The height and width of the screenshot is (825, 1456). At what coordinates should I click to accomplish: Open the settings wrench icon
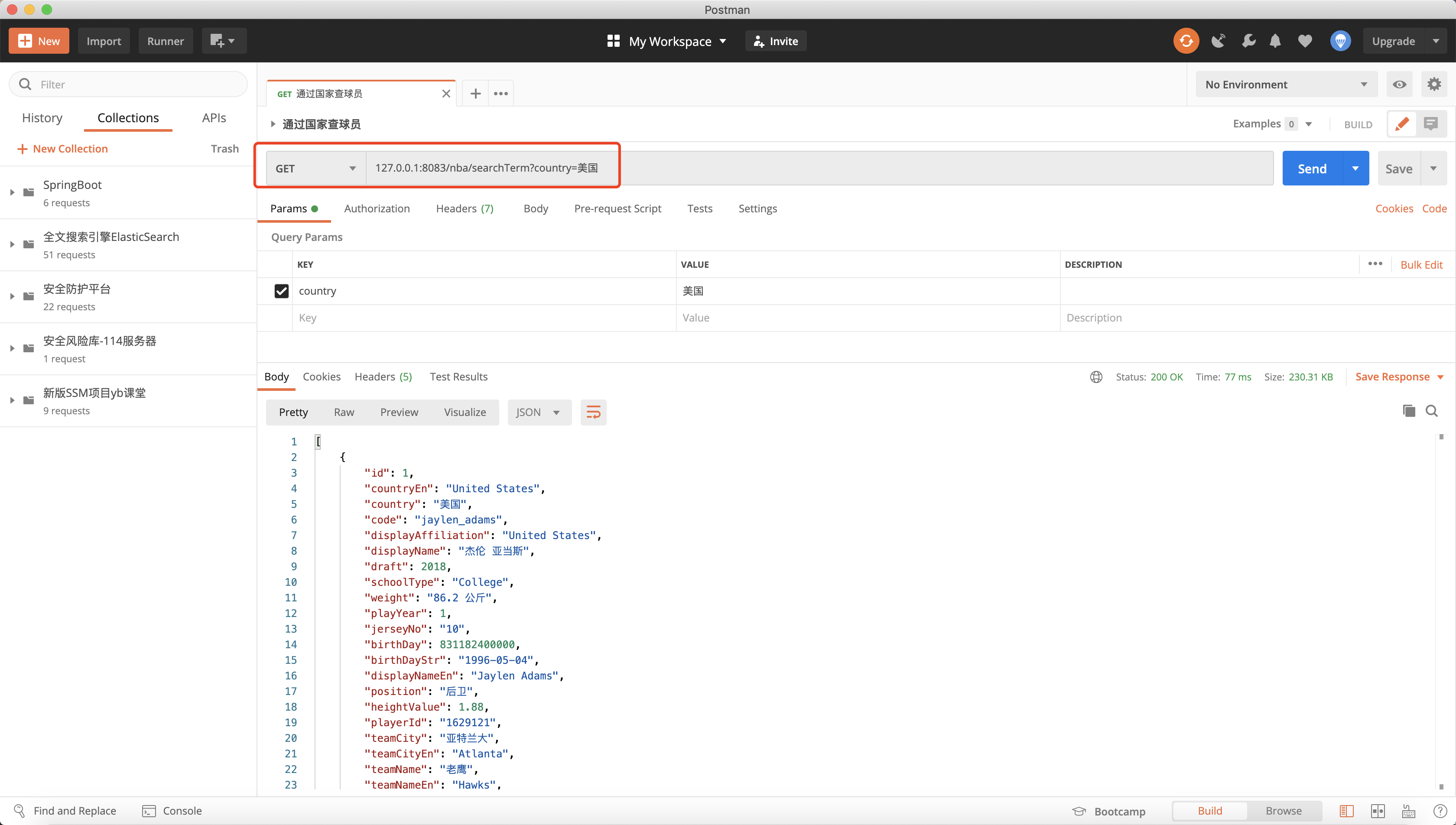pos(1248,41)
